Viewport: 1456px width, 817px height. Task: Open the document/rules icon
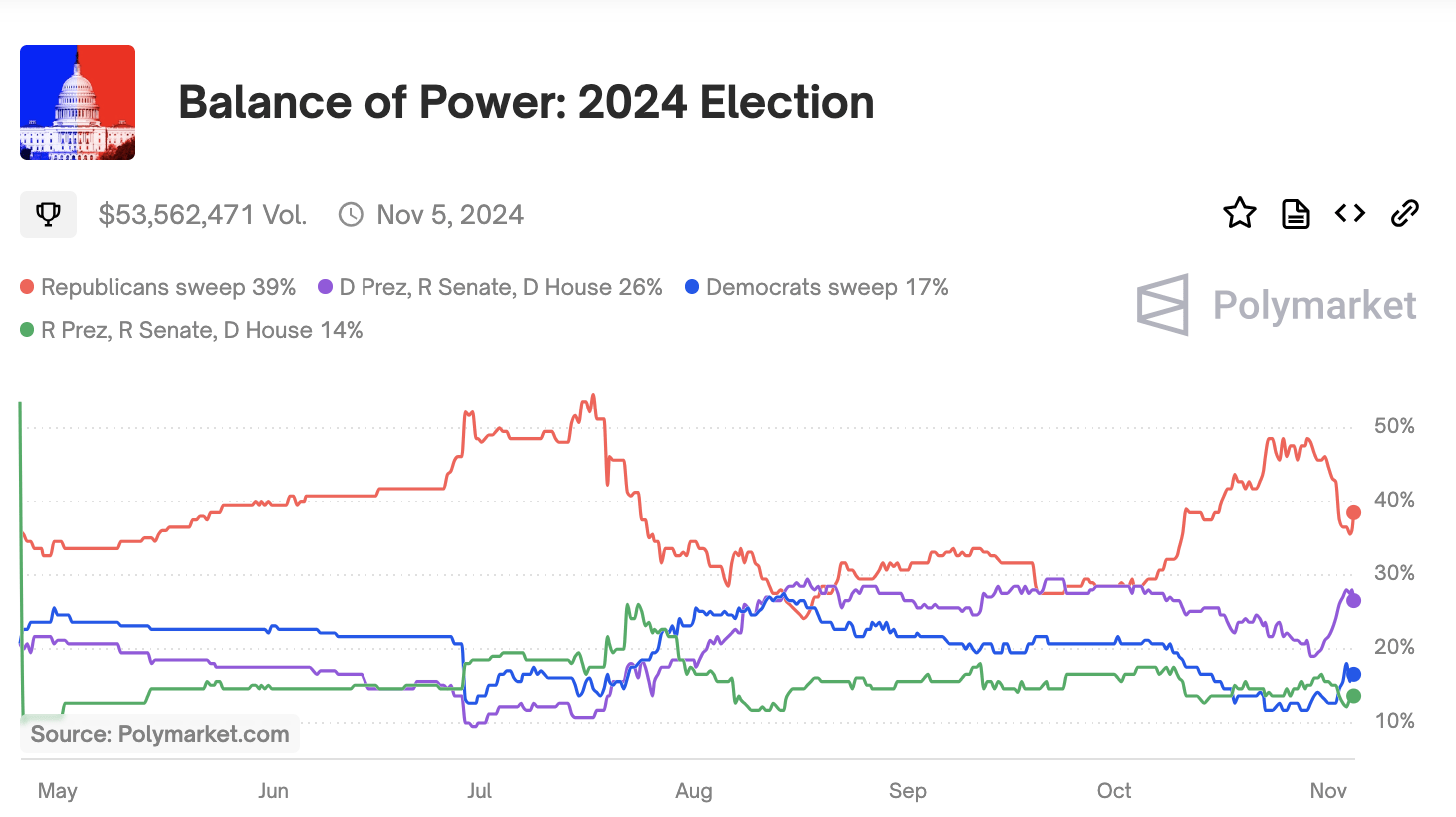click(1295, 213)
